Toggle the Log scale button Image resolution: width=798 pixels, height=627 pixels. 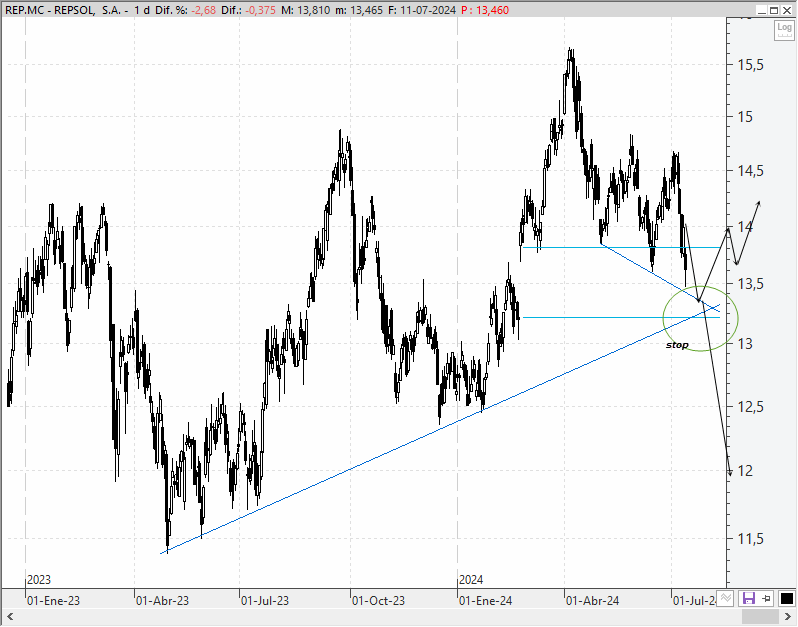[784, 30]
